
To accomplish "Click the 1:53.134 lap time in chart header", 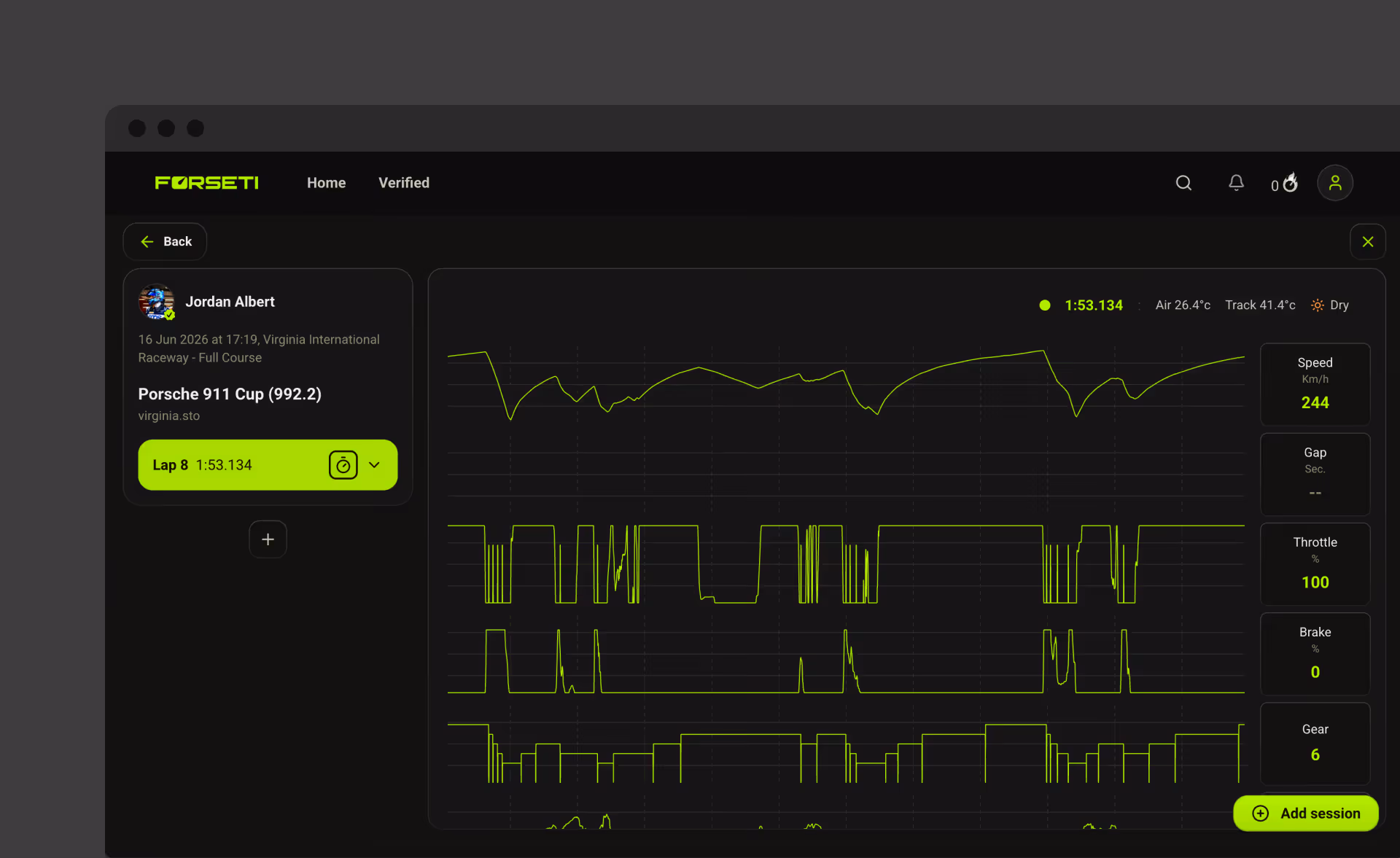I will coord(1094,305).
